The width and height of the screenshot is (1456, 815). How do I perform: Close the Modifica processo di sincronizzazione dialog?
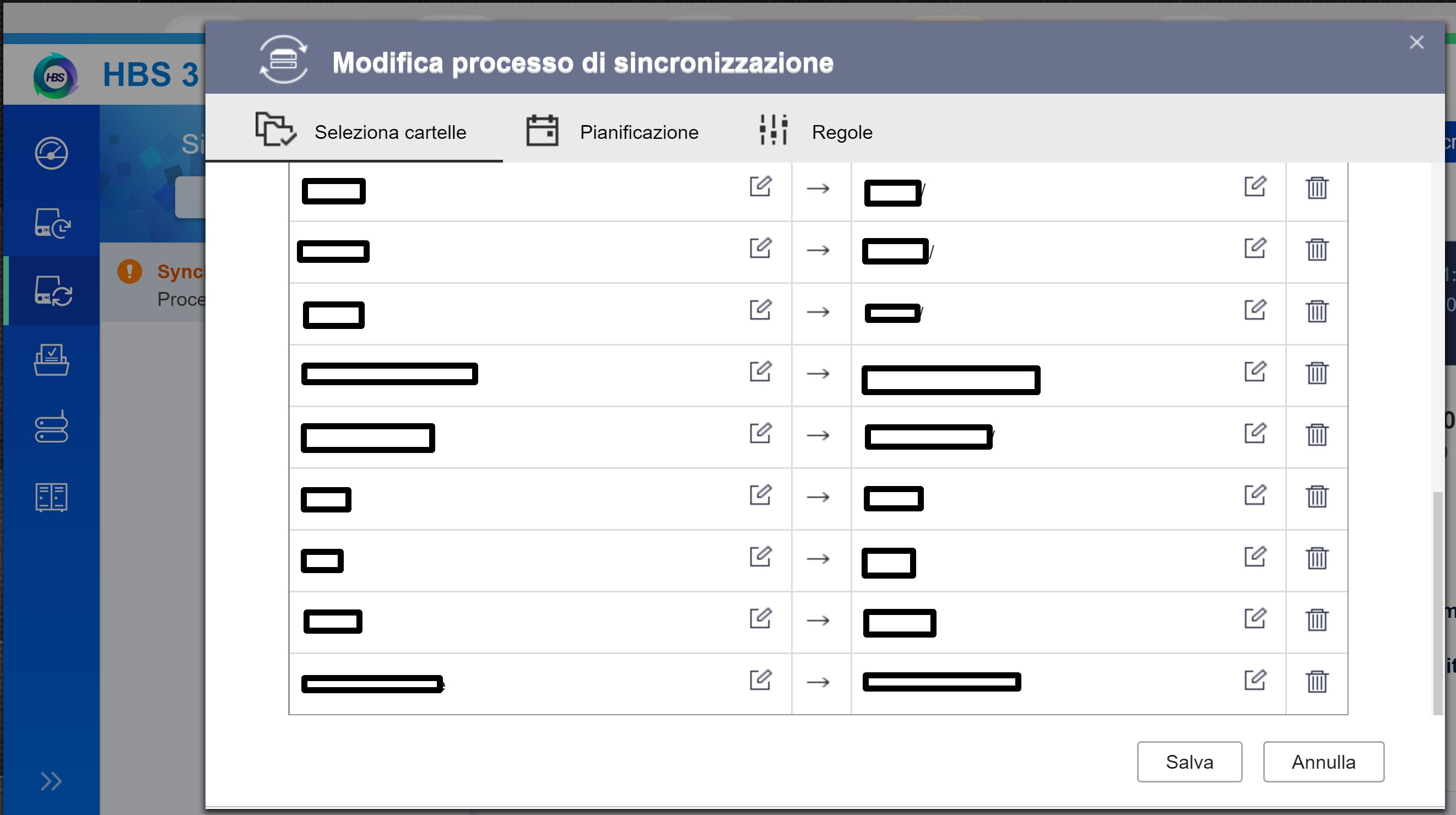point(1416,42)
